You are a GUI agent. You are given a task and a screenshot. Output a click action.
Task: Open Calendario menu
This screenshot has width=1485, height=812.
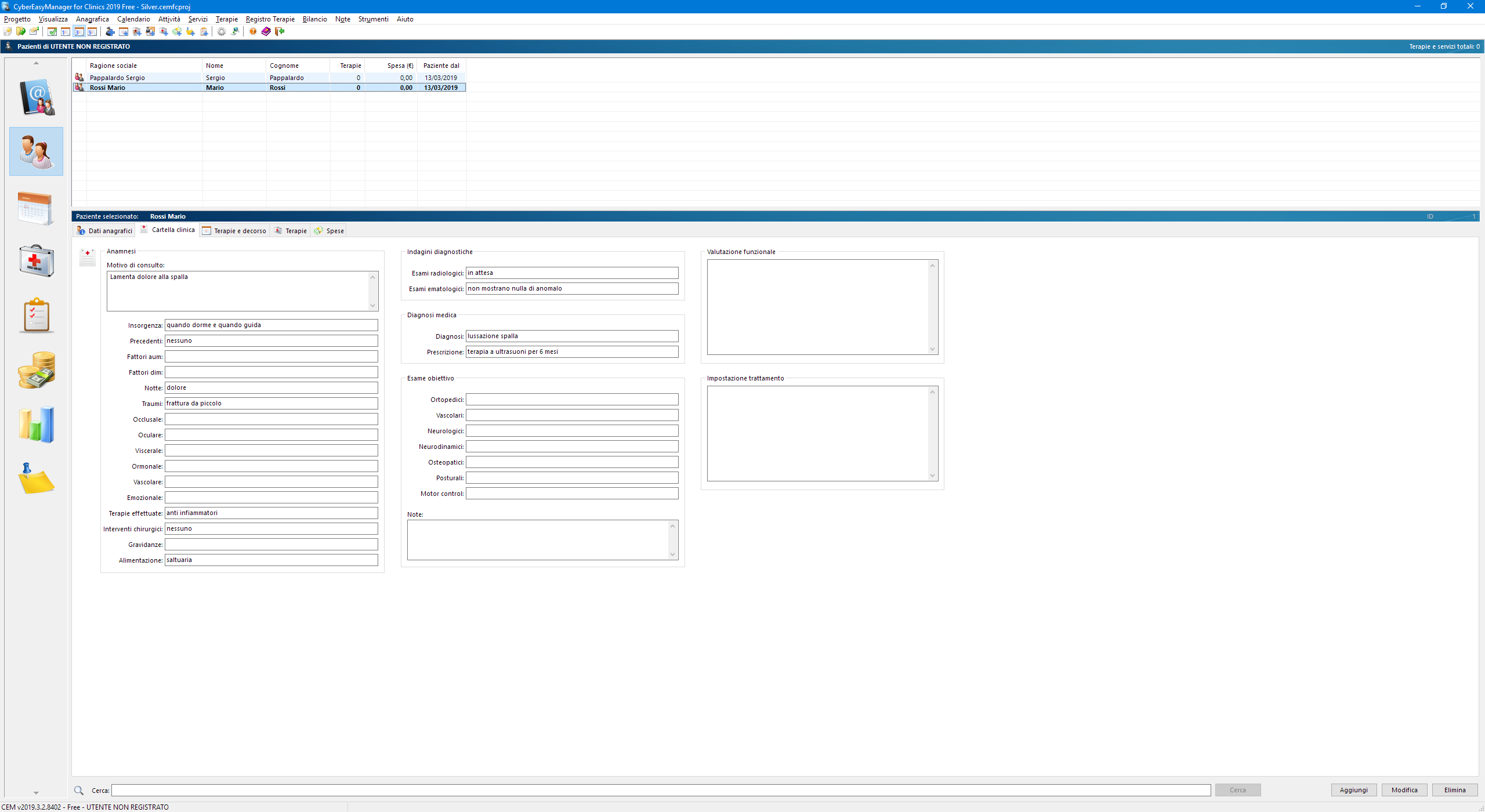tap(133, 19)
